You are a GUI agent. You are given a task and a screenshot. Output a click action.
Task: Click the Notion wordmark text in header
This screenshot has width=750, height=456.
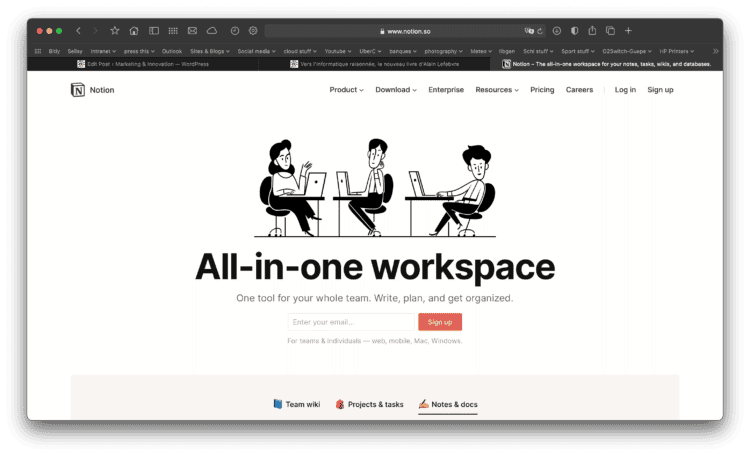(102, 90)
